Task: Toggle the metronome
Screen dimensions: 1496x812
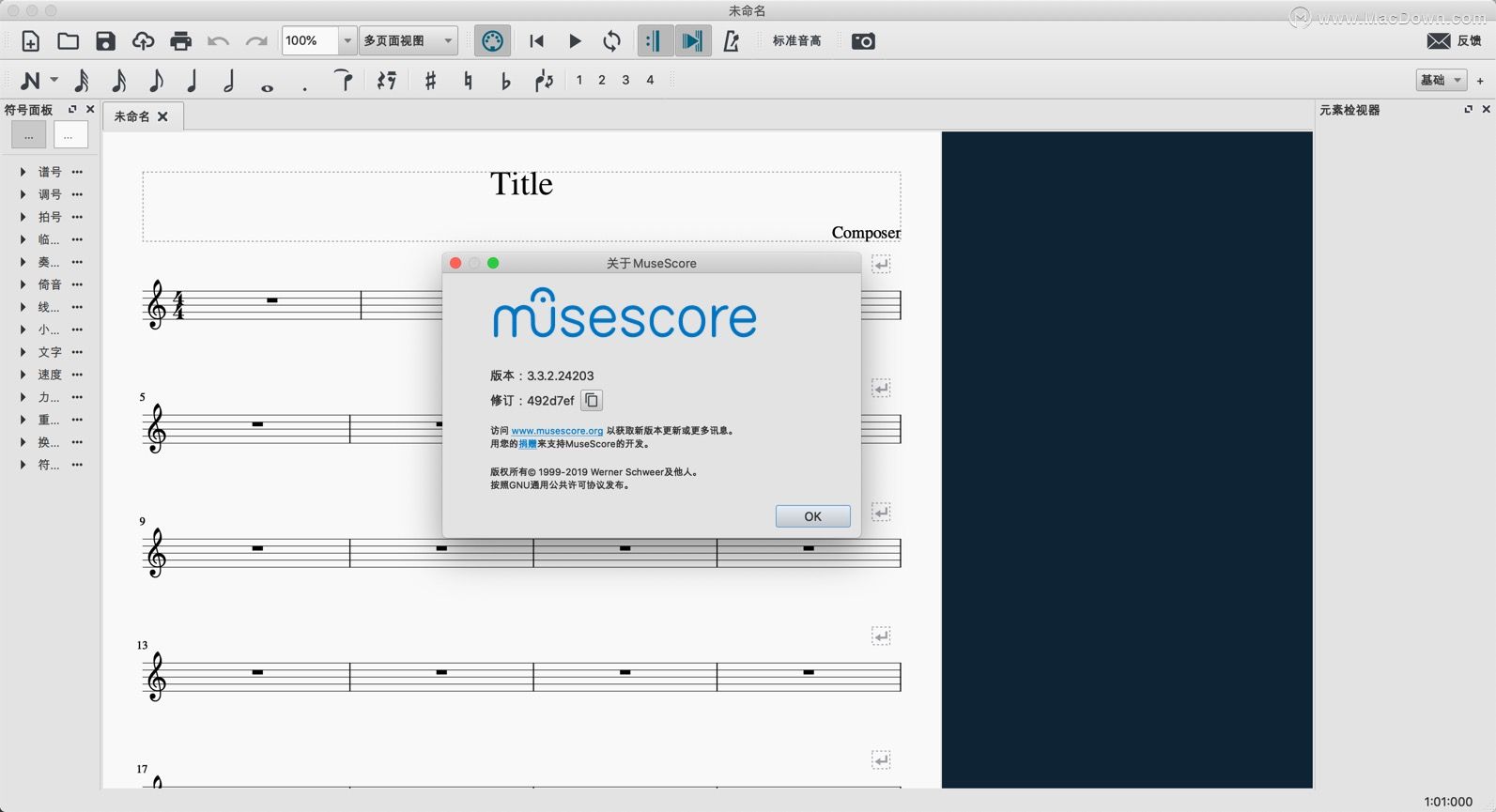Action: coord(732,41)
